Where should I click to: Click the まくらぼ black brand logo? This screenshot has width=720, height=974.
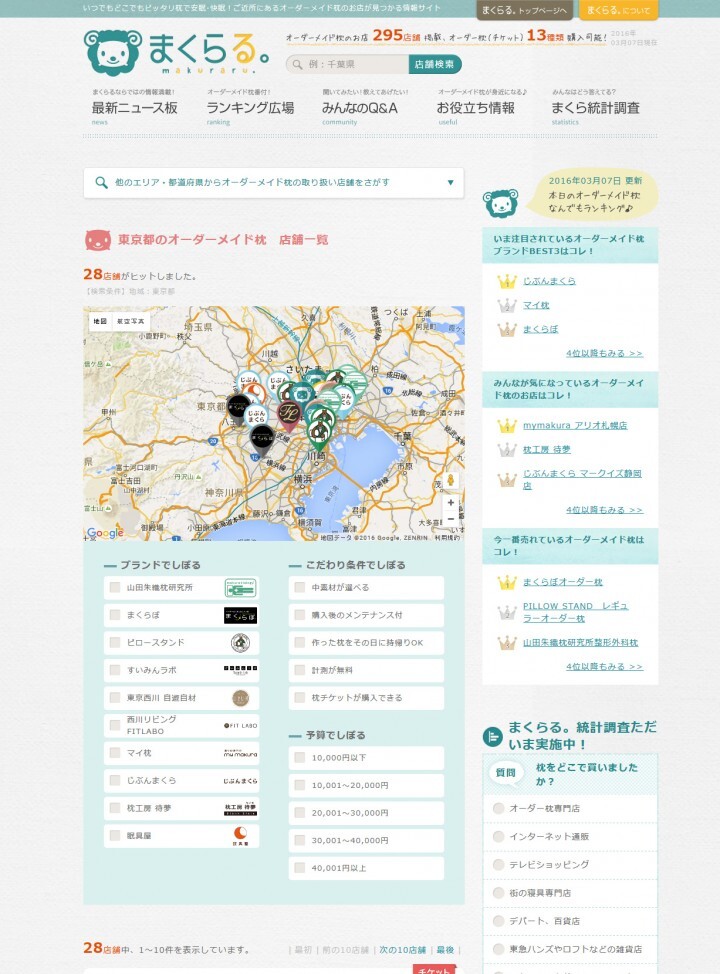[x=240, y=616]
